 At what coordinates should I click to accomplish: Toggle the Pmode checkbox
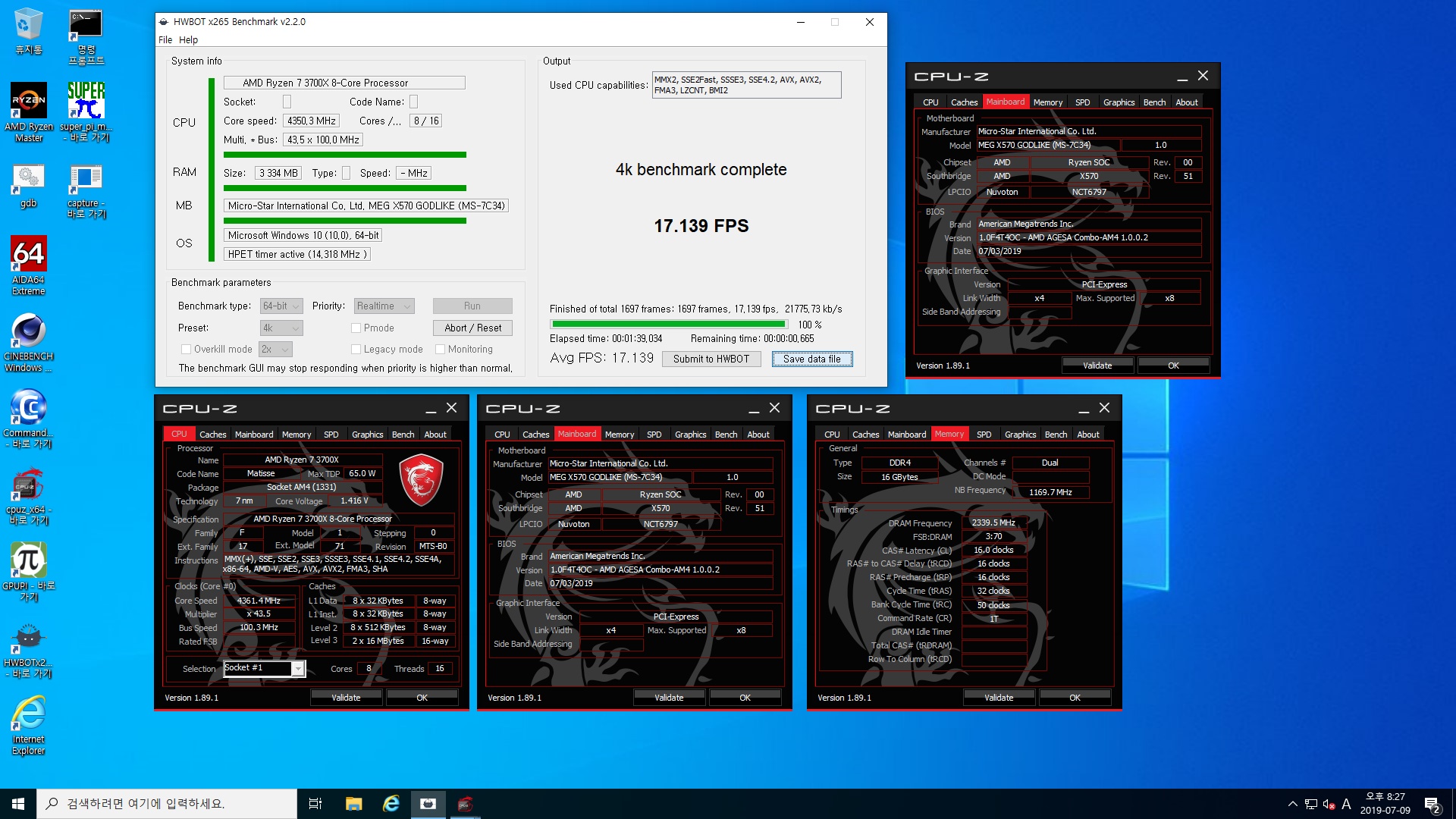(356, 328)
